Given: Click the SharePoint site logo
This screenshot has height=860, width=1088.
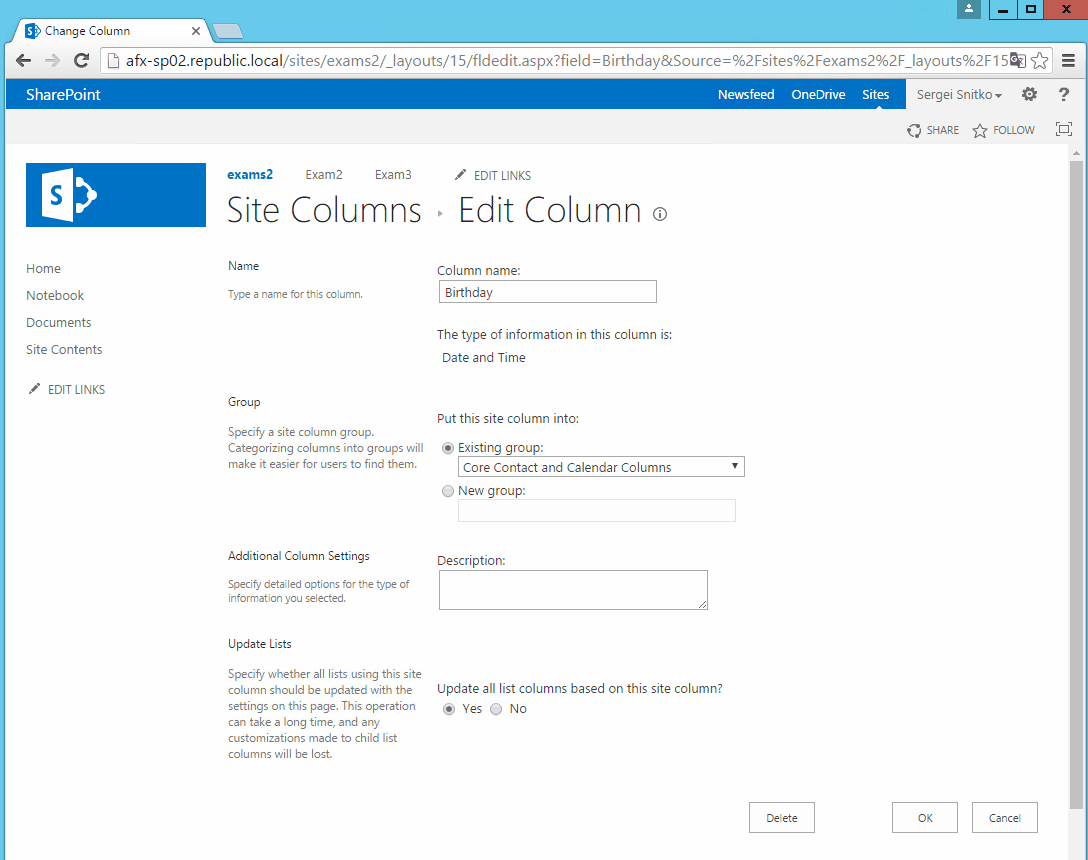Looking at the screenshot, I should pyautogui.click(x=115, y=195).
